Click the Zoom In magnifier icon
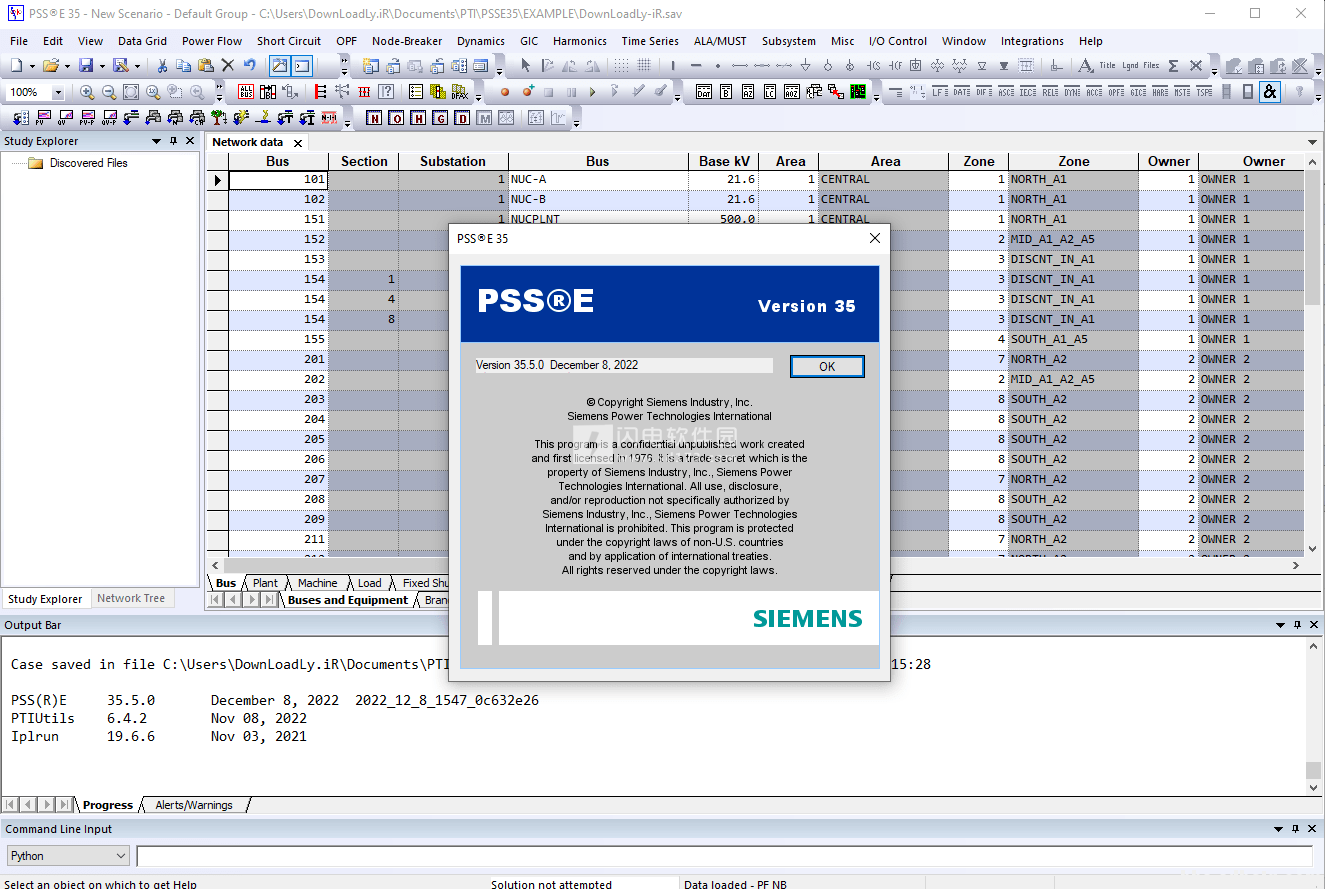Image resolution: width=1325 pixels, height=889 pixels. pos(87,92)
